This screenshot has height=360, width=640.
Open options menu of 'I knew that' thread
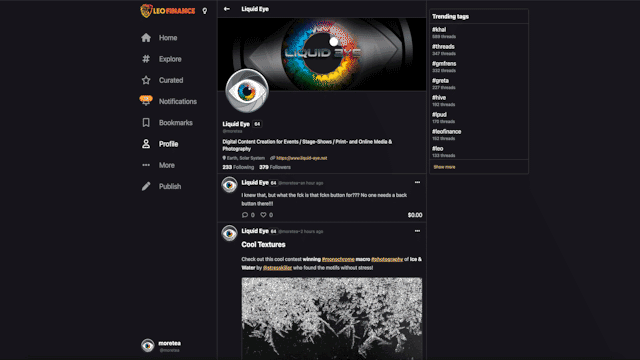click(x=417, y=182)
